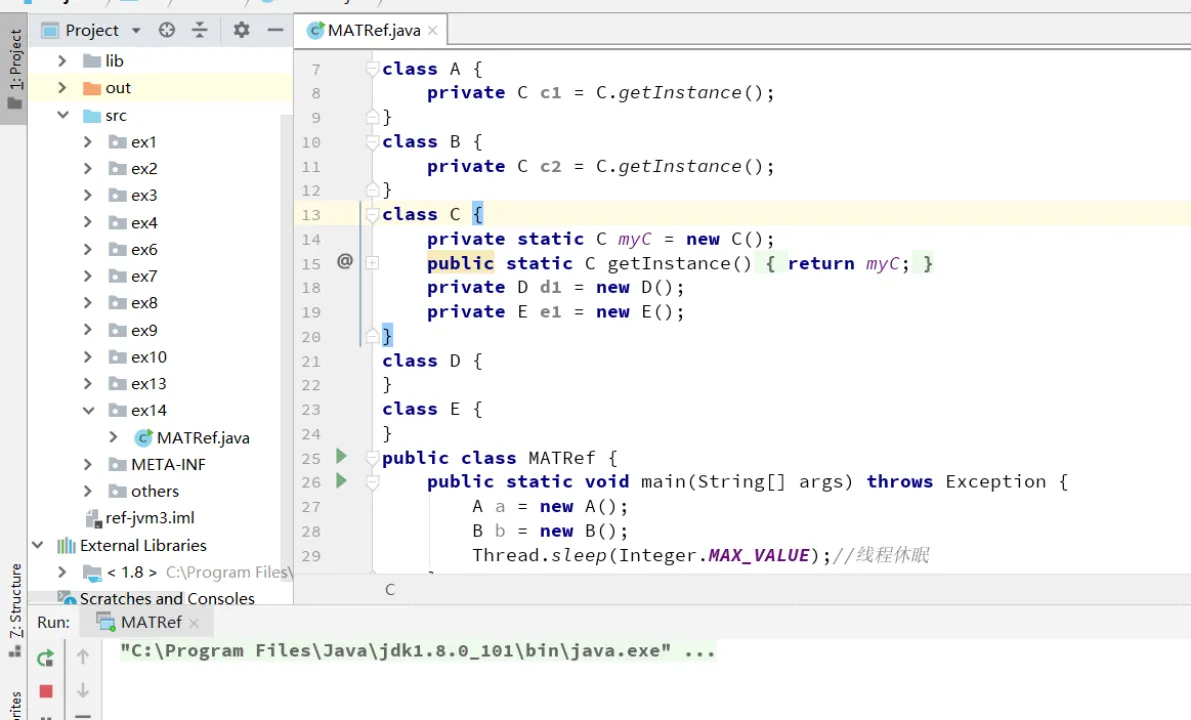The height and width of the screenshot is (720, 1191).
Task: Expand the ex1 package
Action: 87,142
